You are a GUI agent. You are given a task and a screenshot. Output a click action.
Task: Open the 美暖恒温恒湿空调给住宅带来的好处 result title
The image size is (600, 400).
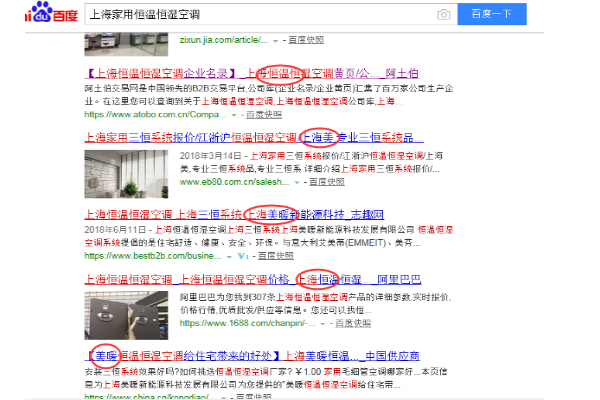coord(252,356)
